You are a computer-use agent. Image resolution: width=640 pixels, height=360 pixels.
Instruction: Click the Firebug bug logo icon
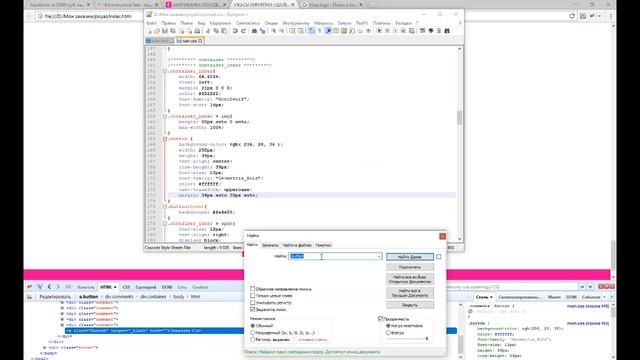[x=29, y=287]
